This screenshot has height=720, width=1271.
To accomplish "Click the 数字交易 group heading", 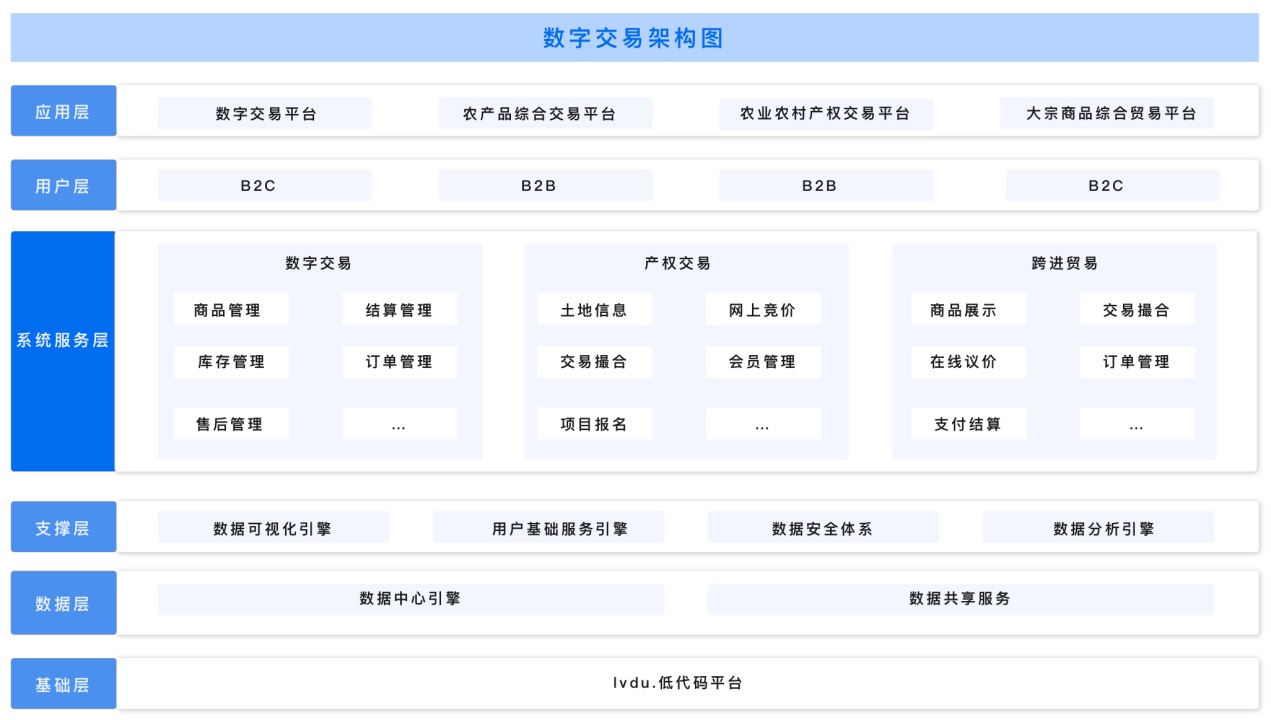I will click(319, 263).
